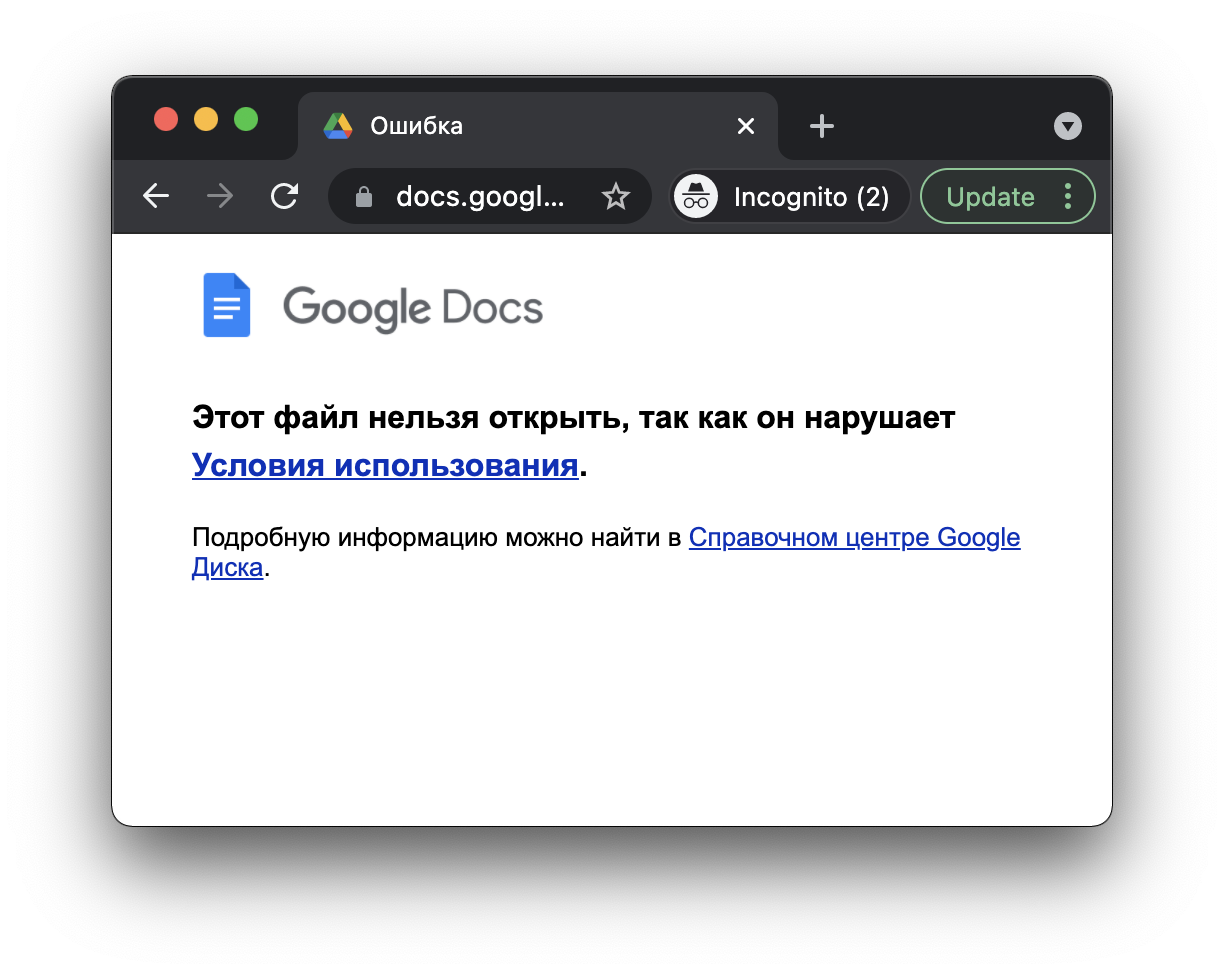The image size is (1224, 974).
Task: Click the Google Docs wordmark
Action: (x=413, y=307)
